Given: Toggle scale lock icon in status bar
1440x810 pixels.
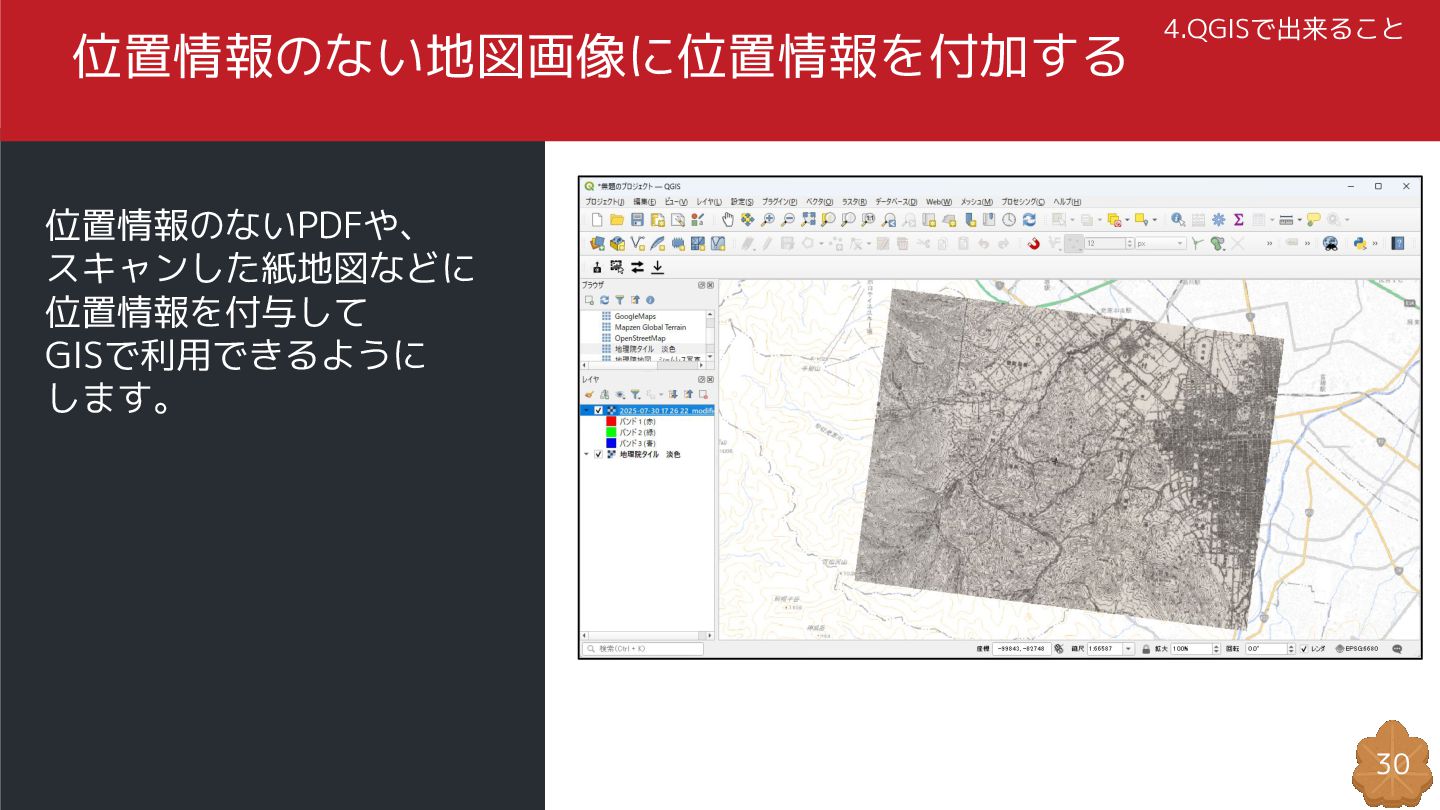Looking at the screenshot, I should click(x=1146, y=649).
